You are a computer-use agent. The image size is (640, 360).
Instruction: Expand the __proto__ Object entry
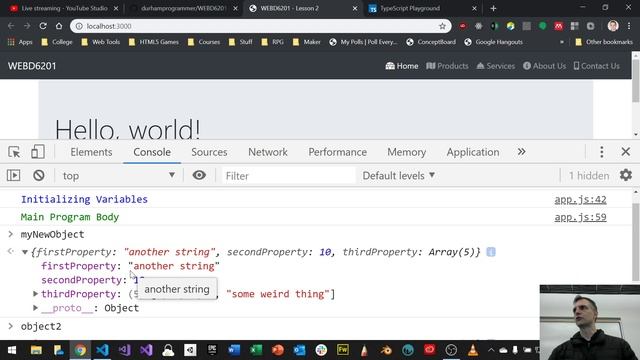[36, 307]
